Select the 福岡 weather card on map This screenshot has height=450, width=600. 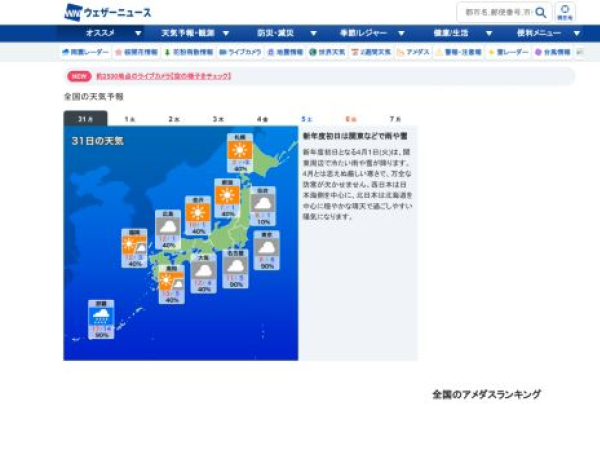134,248
